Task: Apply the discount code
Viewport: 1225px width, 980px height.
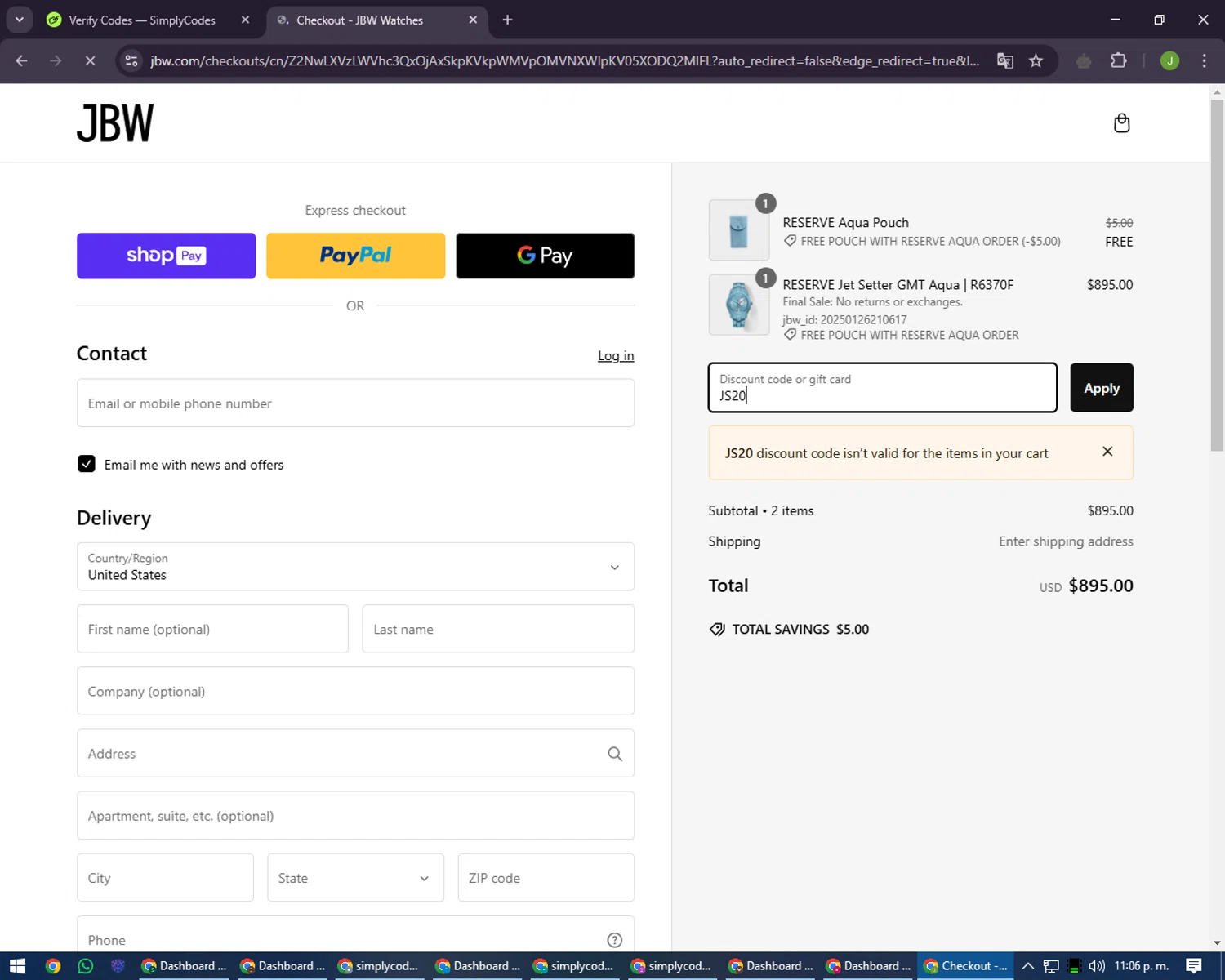Action: [x=1101, y=388]
